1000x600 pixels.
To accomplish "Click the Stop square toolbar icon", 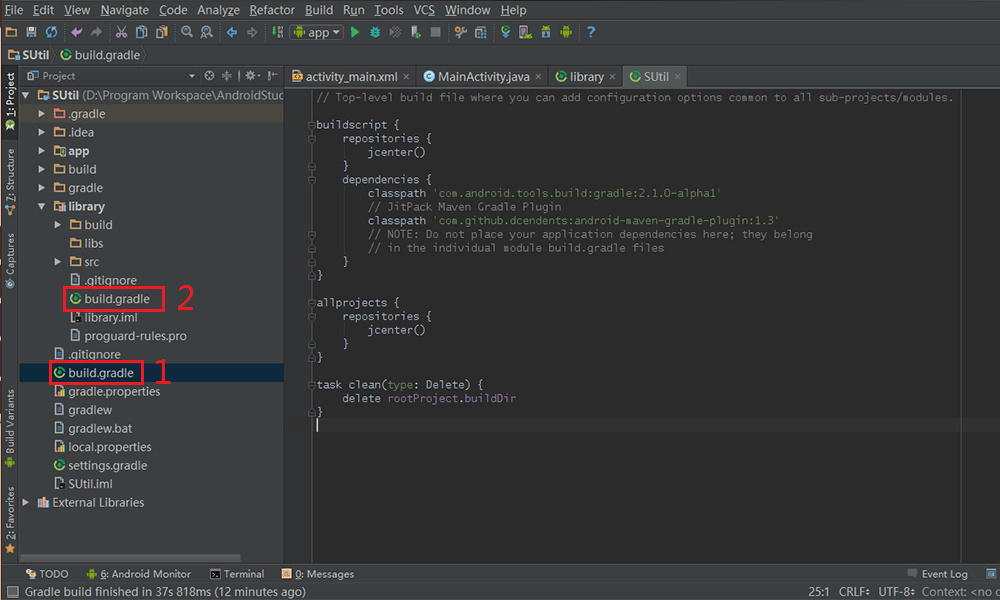I will point(436,32).
